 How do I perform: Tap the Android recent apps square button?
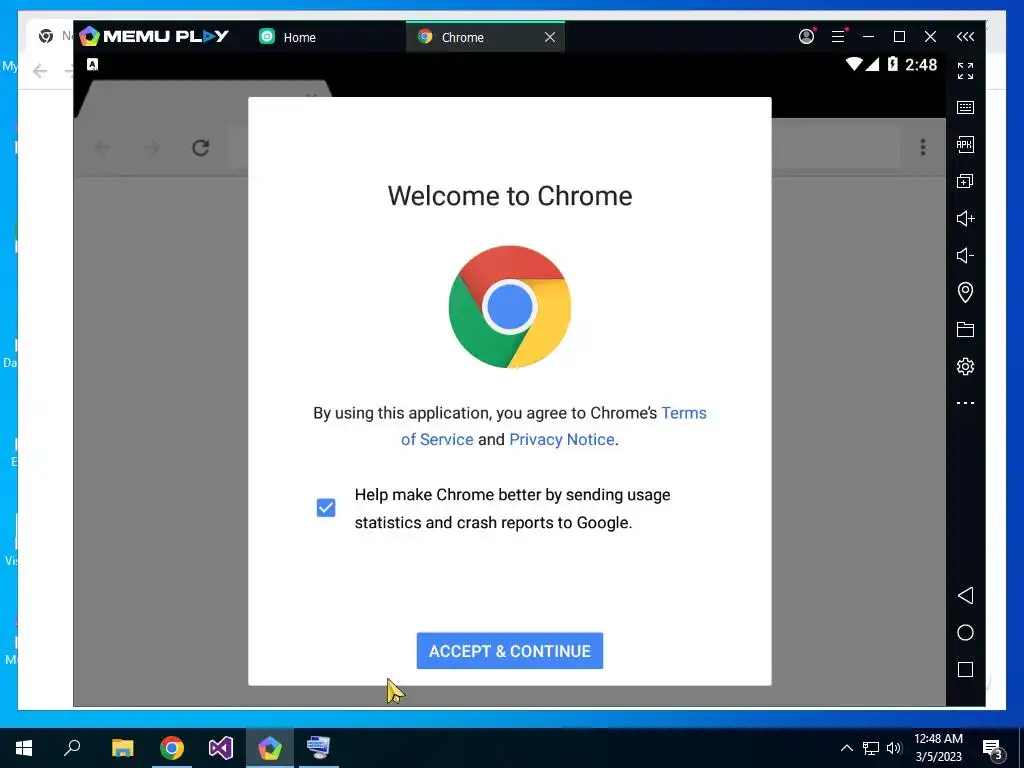point(965,669)
